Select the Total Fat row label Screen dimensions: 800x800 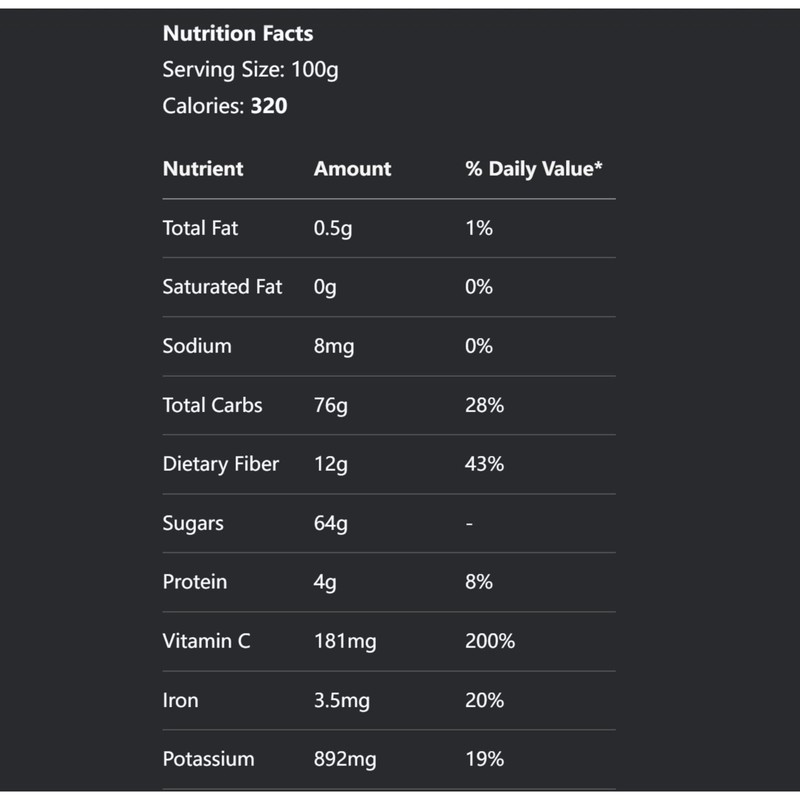click(x=200, y=228)
